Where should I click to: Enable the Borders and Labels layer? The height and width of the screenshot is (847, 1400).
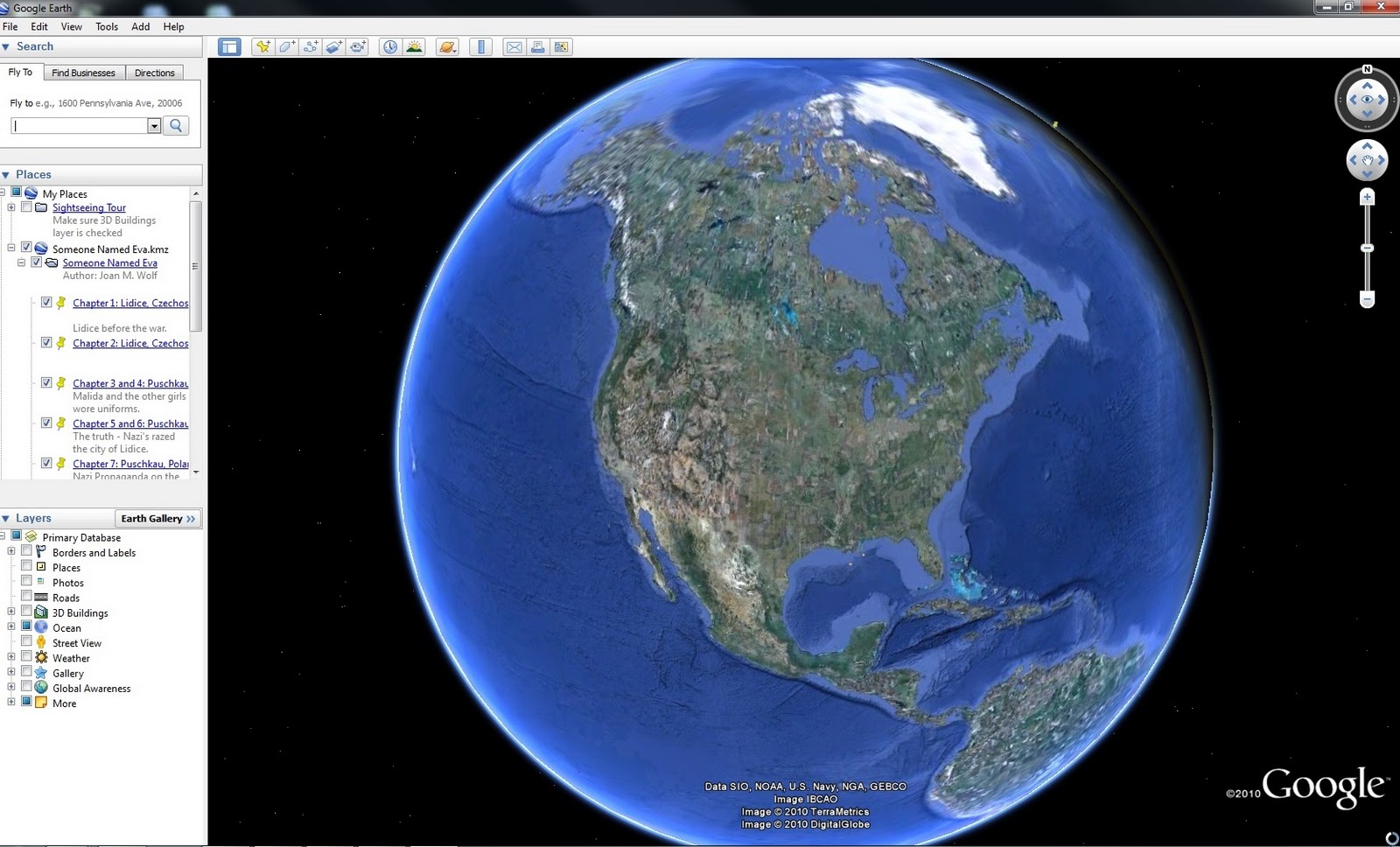(26, 552)
